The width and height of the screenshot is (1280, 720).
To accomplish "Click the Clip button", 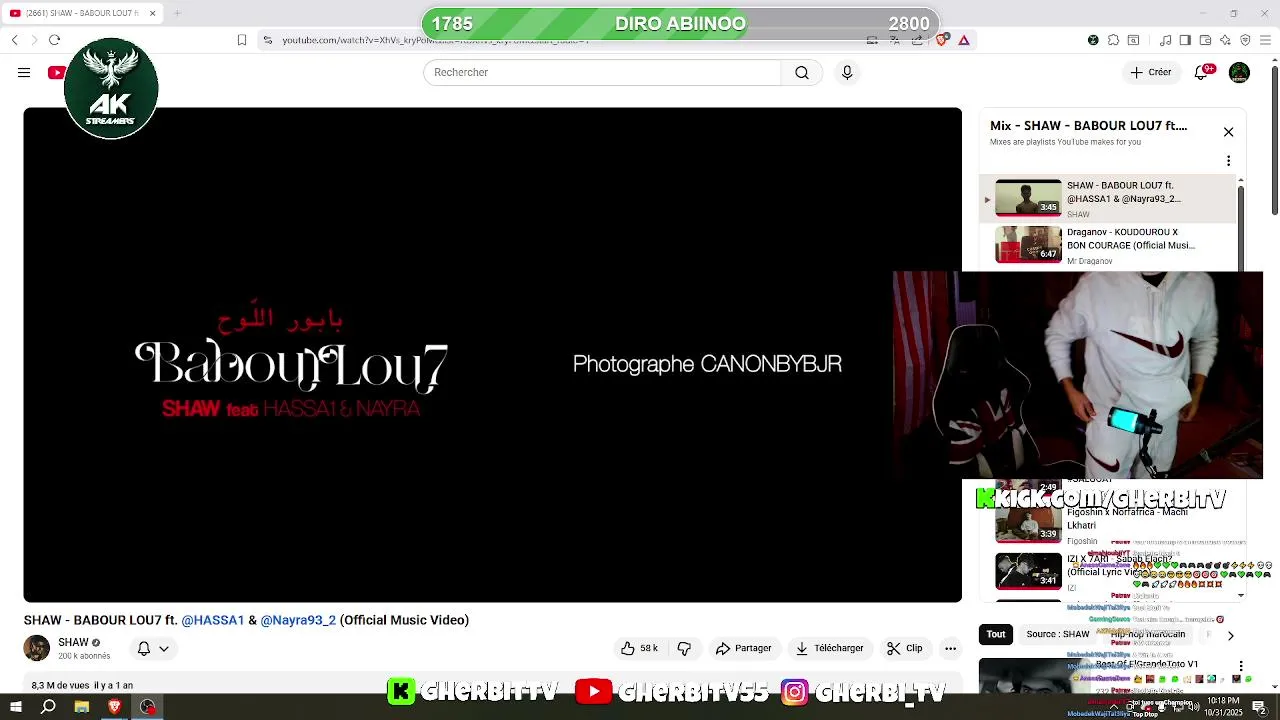I will click(x=904, y=648).
